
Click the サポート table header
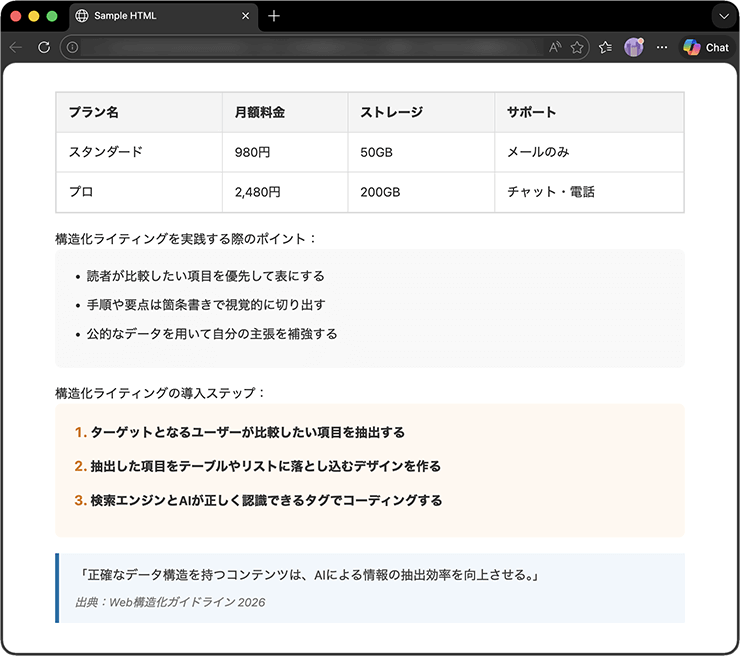(589, 112)
